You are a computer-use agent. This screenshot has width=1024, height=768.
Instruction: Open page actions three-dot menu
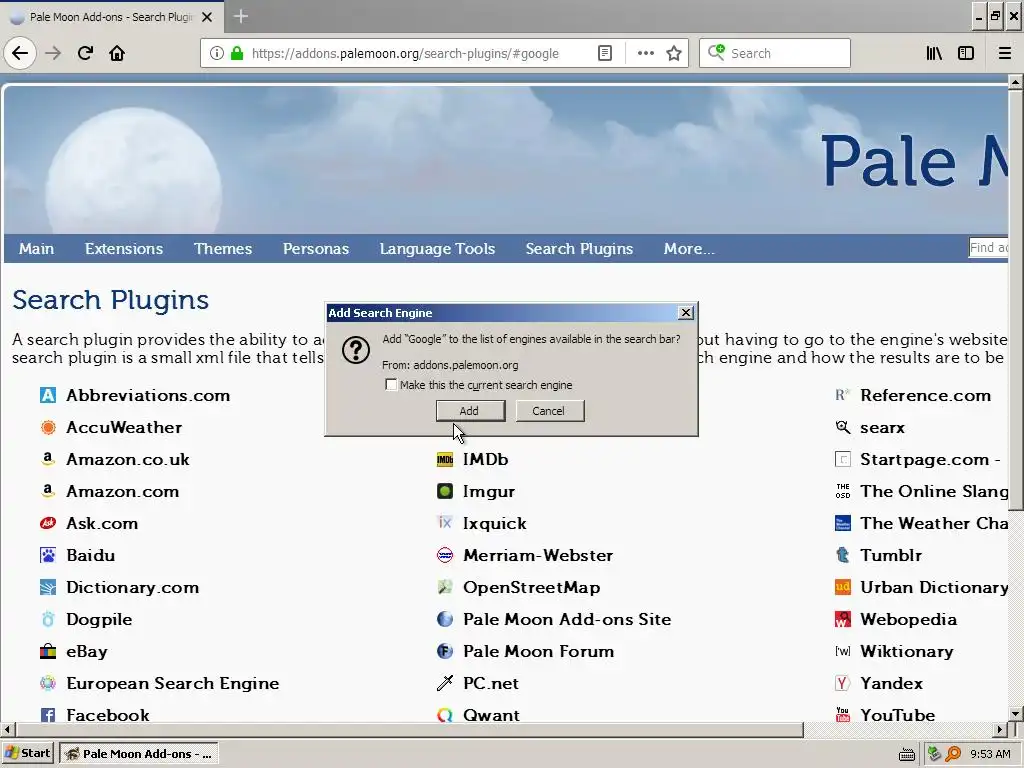pyautogui.click(x=645, y=53)
